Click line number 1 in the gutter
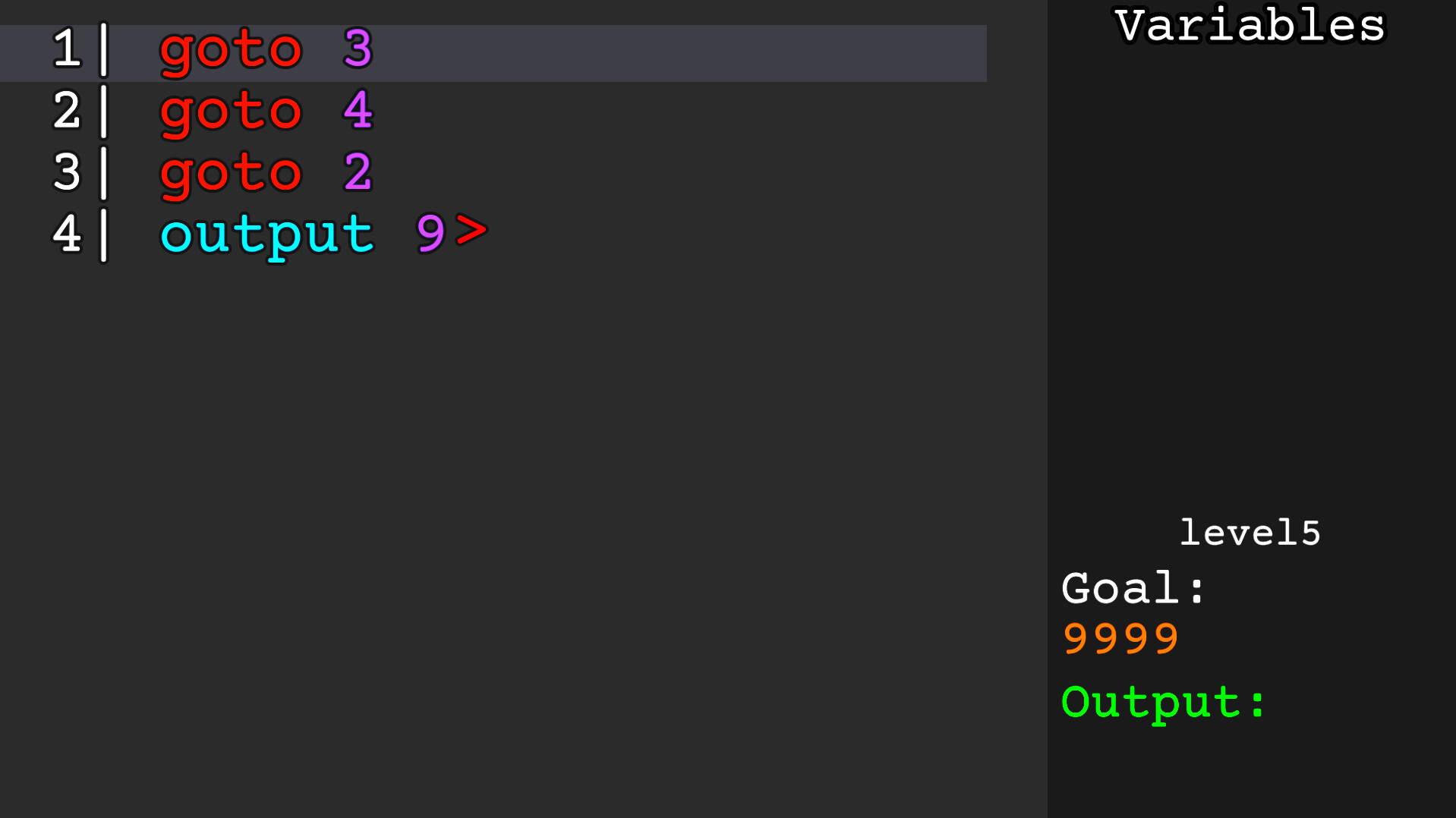This screenshot has width=1456, height=818. click(67, 49)
